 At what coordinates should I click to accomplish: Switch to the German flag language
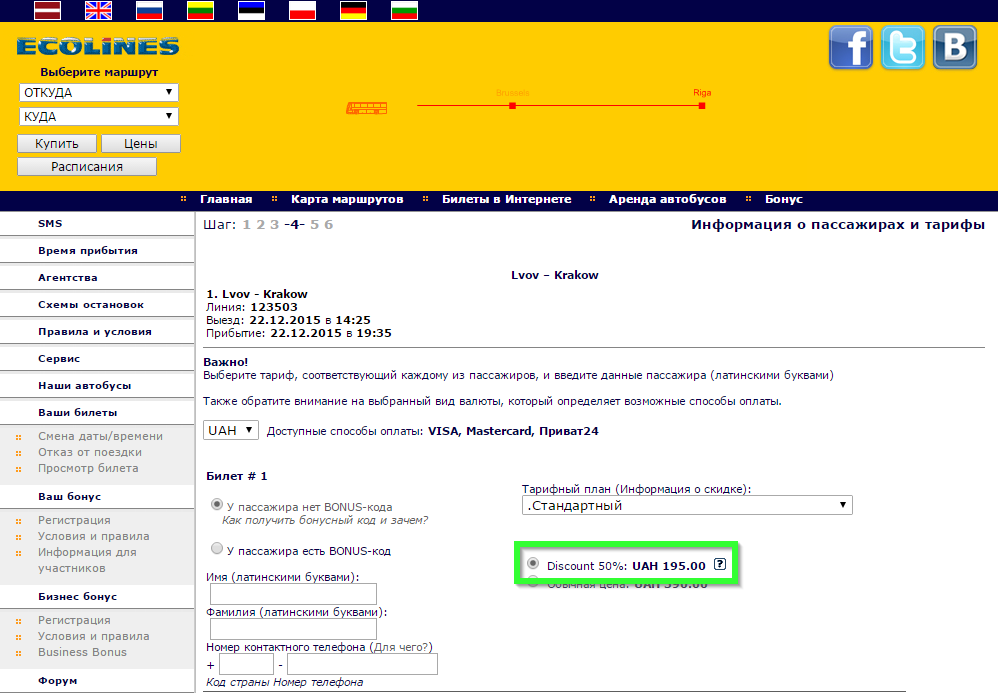pyautogui.click(x=353, y=10)
